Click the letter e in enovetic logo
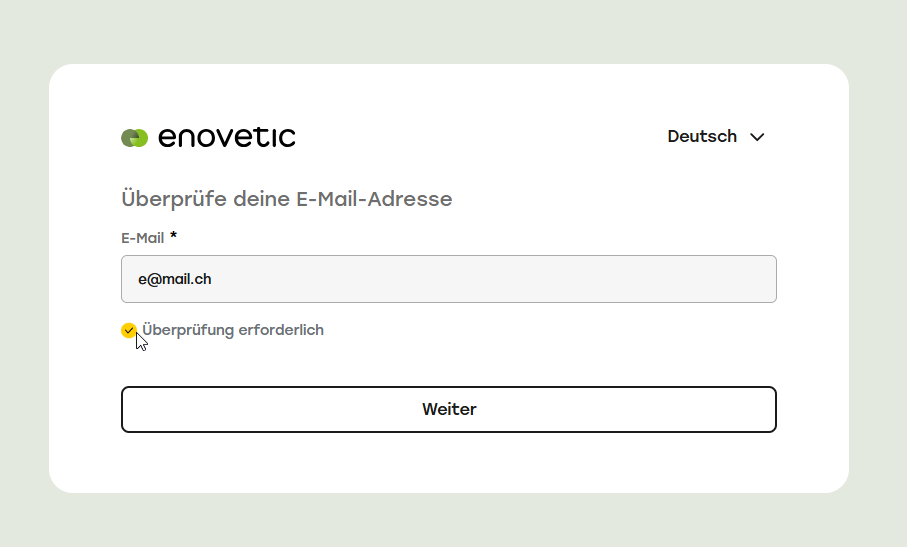The height and width of the screenshot is (547, 907). pyautogui.click(x=168, y=138)
